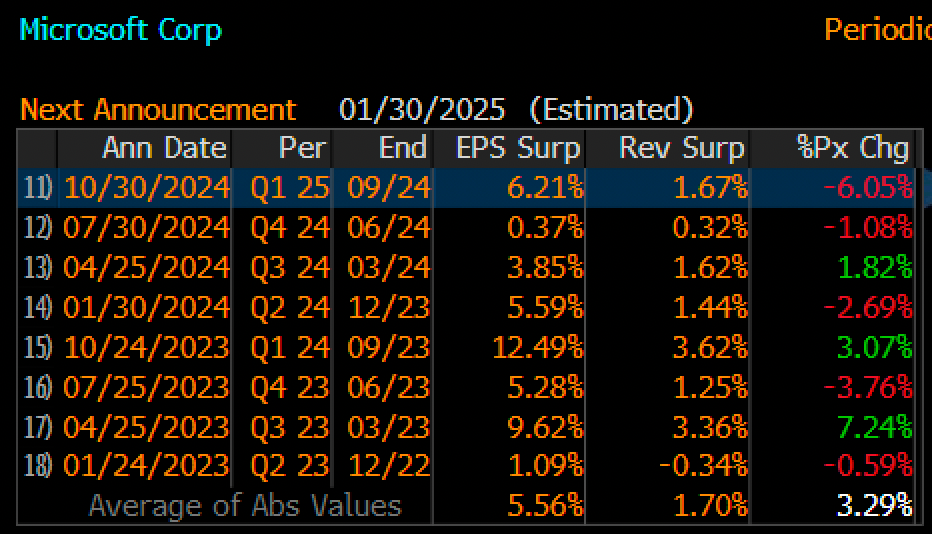The width and height of the screenshot is (932, 534).
Task: Click the Q4 23 period cell
Action: (x=289, y=387)
